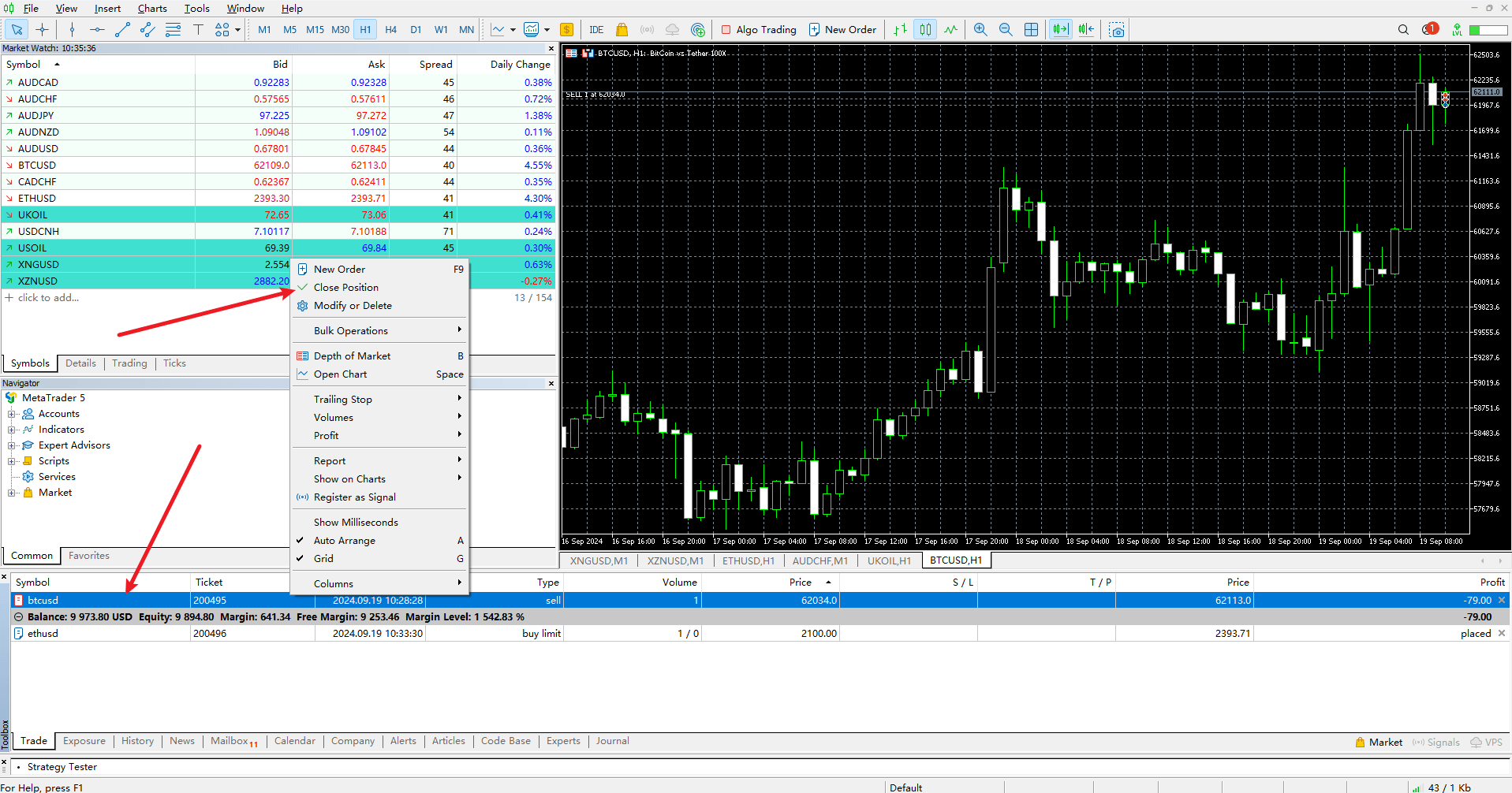Image resolution: width=1512 pixels, height=793 pixels.
Task: Select the text label tool
Action: pyautogui.click(x=198, y=30)
